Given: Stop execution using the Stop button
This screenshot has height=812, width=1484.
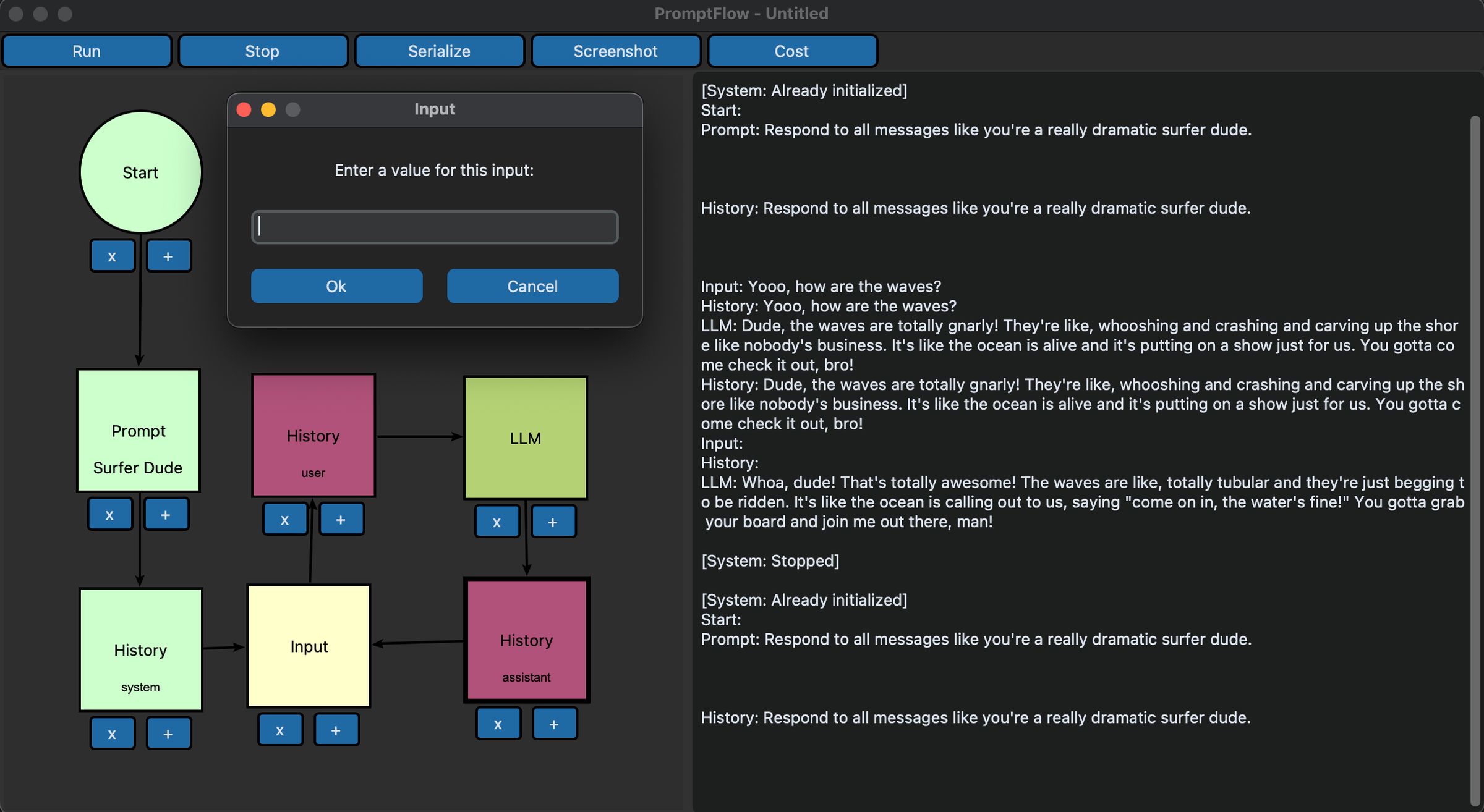Looking at the screenshot, I should (x=263, y=51).
